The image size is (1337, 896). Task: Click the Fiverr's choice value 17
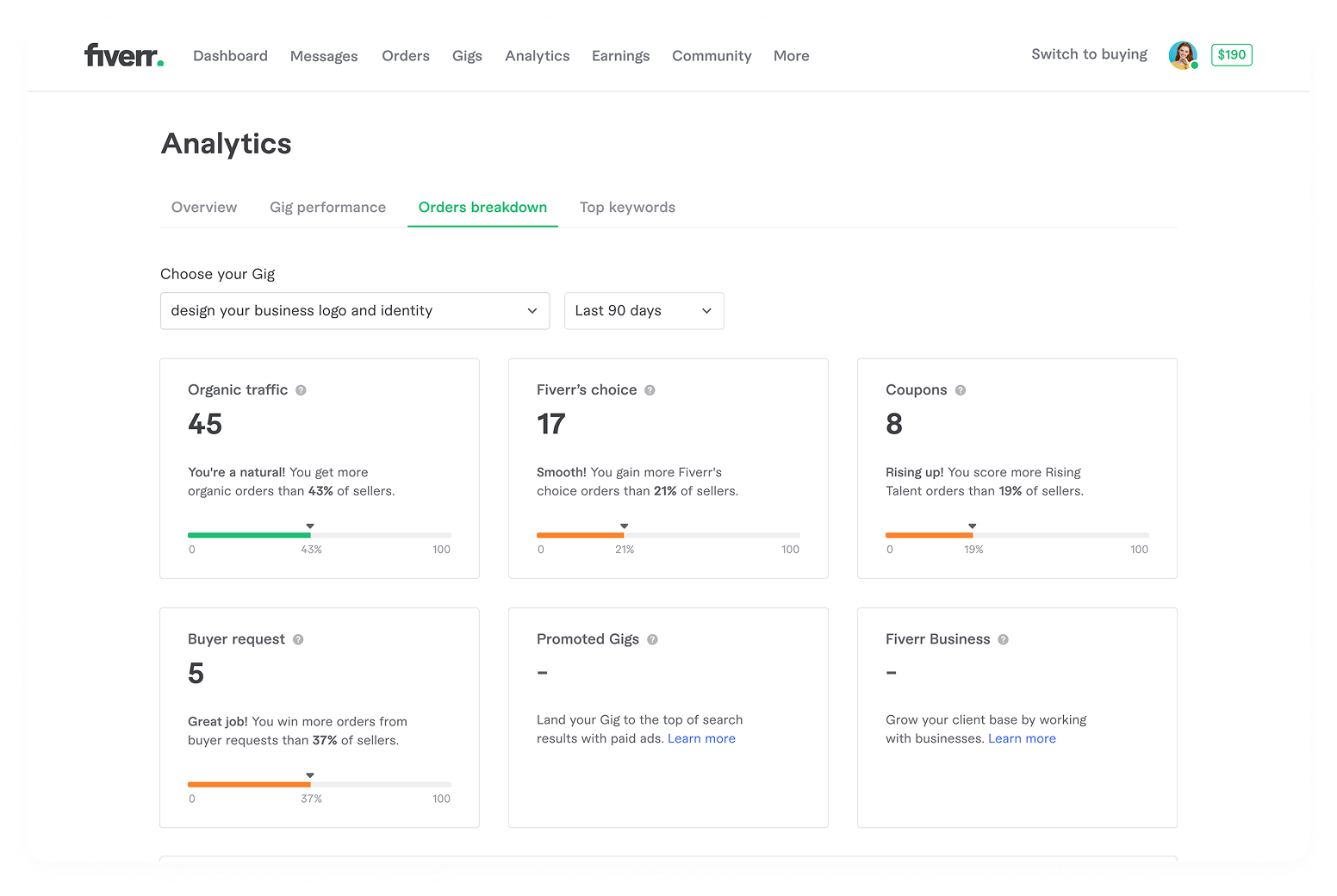[x=551, y=424]
